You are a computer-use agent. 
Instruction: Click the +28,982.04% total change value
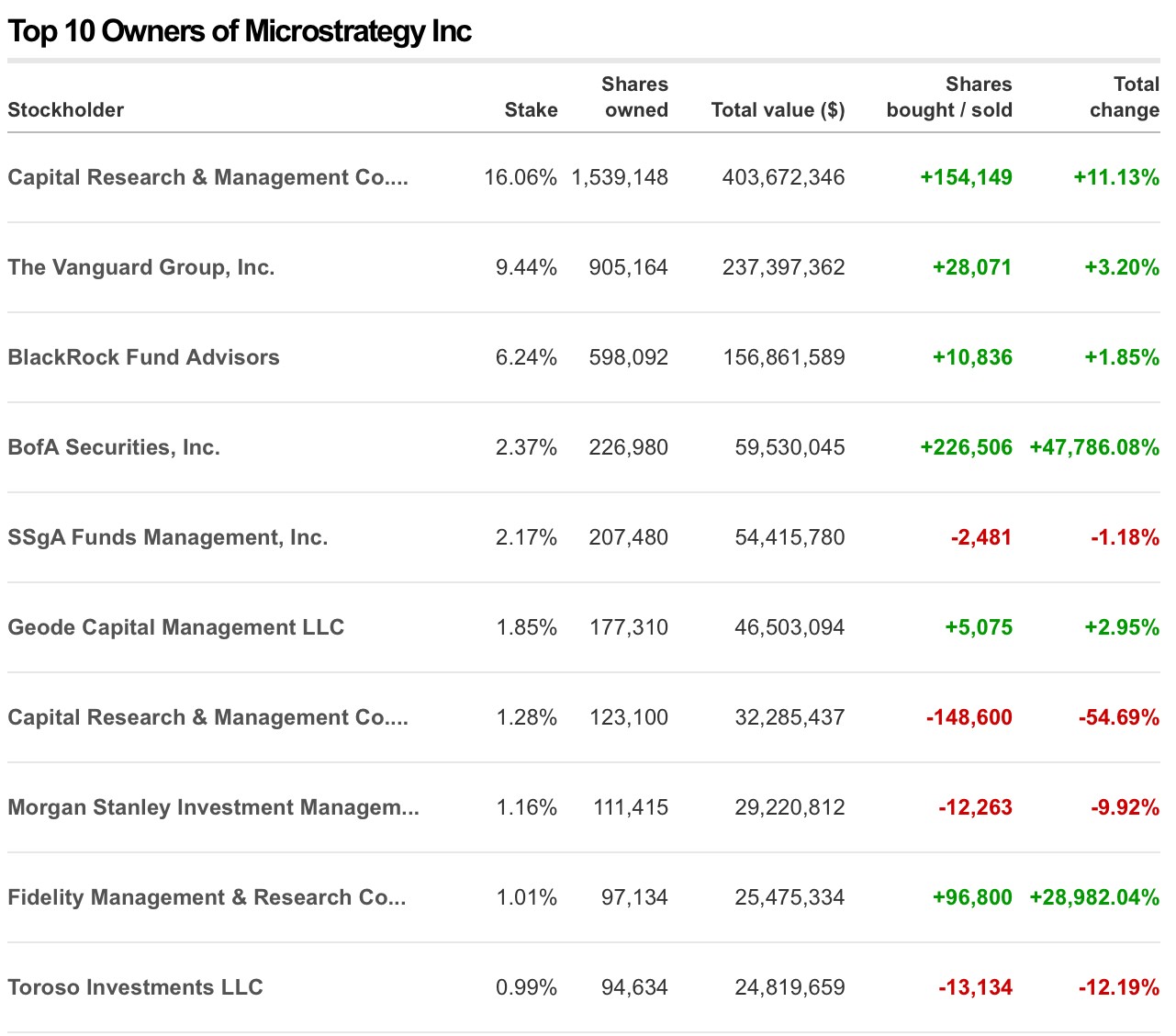tap(1093, 897)
